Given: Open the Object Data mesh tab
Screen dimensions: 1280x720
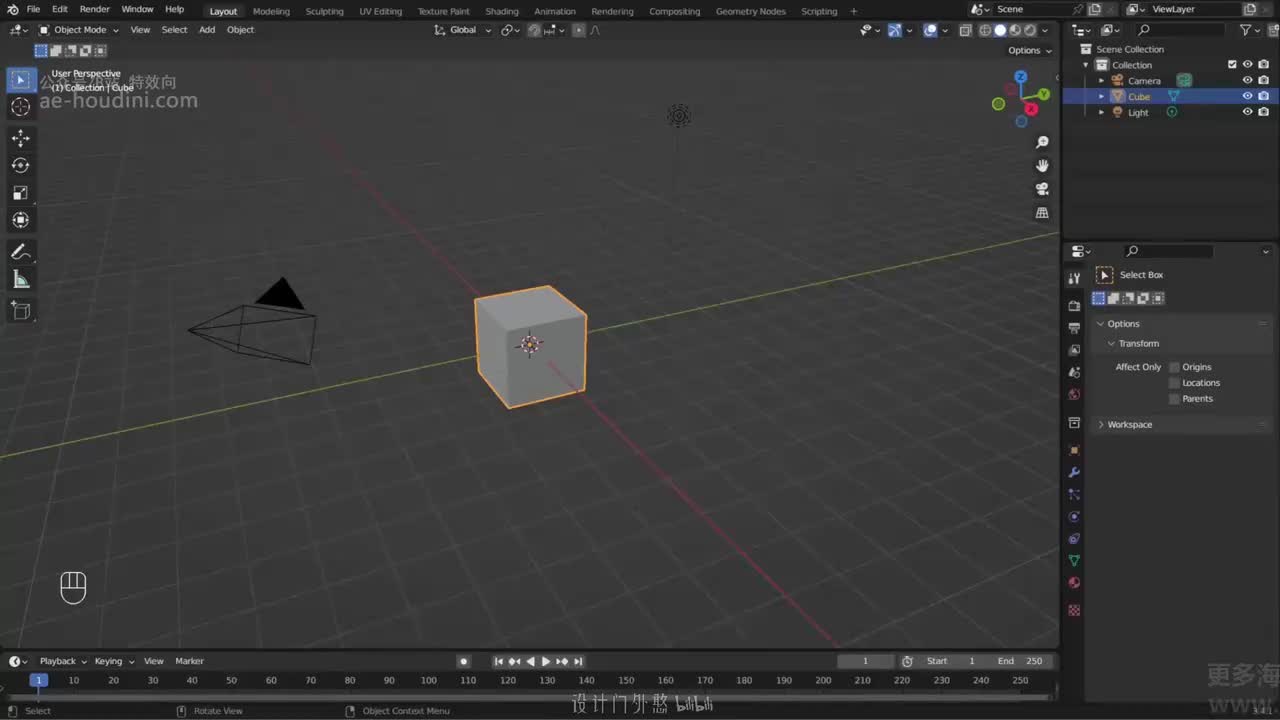Looking at the screenshot, I should 1074,560.
